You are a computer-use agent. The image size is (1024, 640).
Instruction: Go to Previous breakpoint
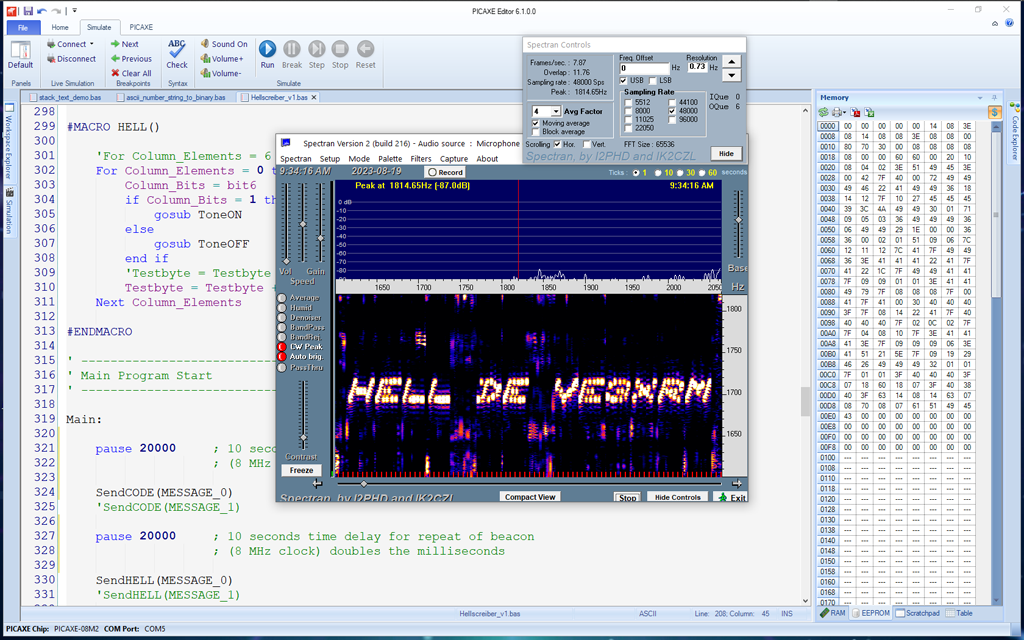pos(131,59)
